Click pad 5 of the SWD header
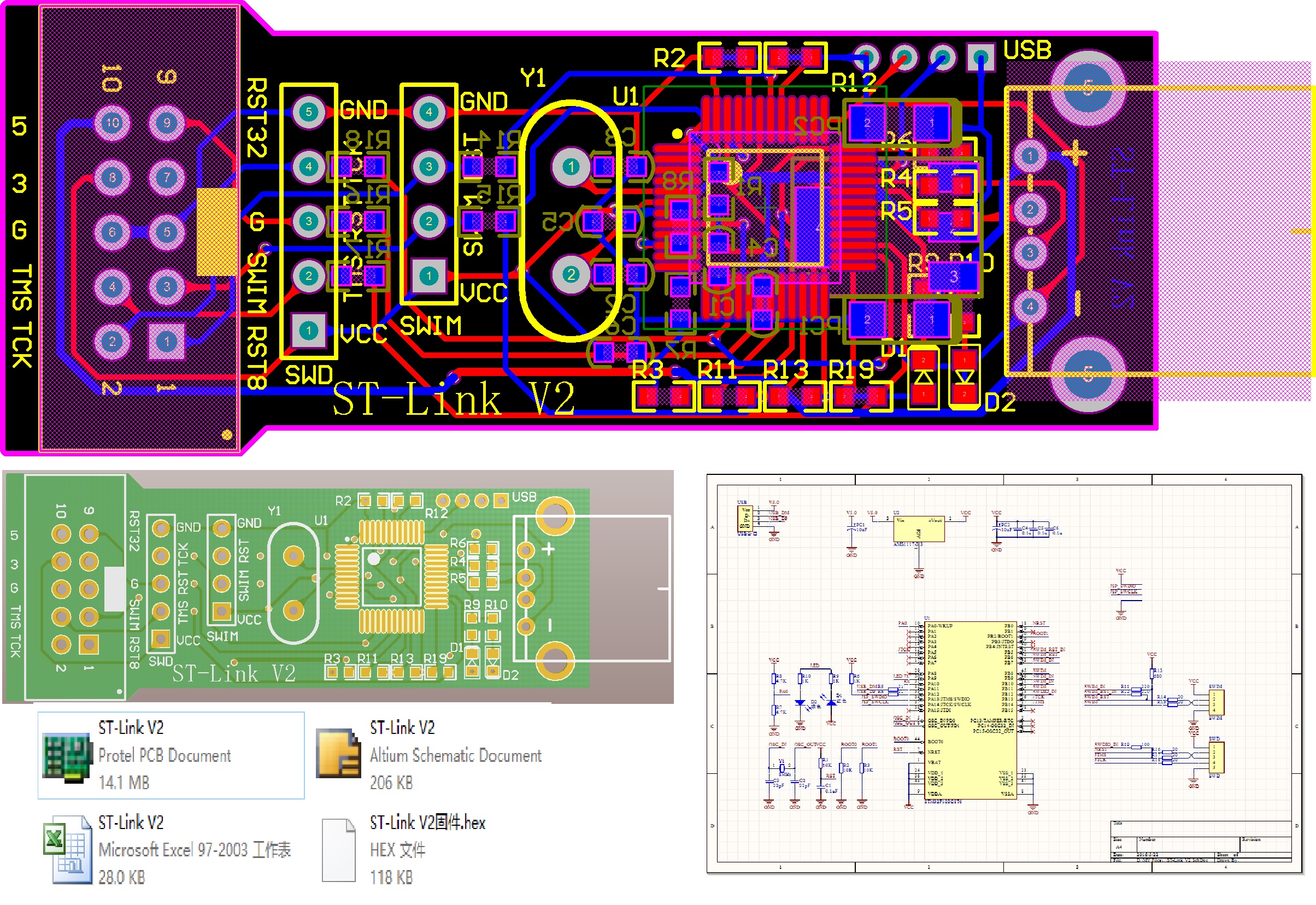1316x905 pixels. tap(308, 111)
